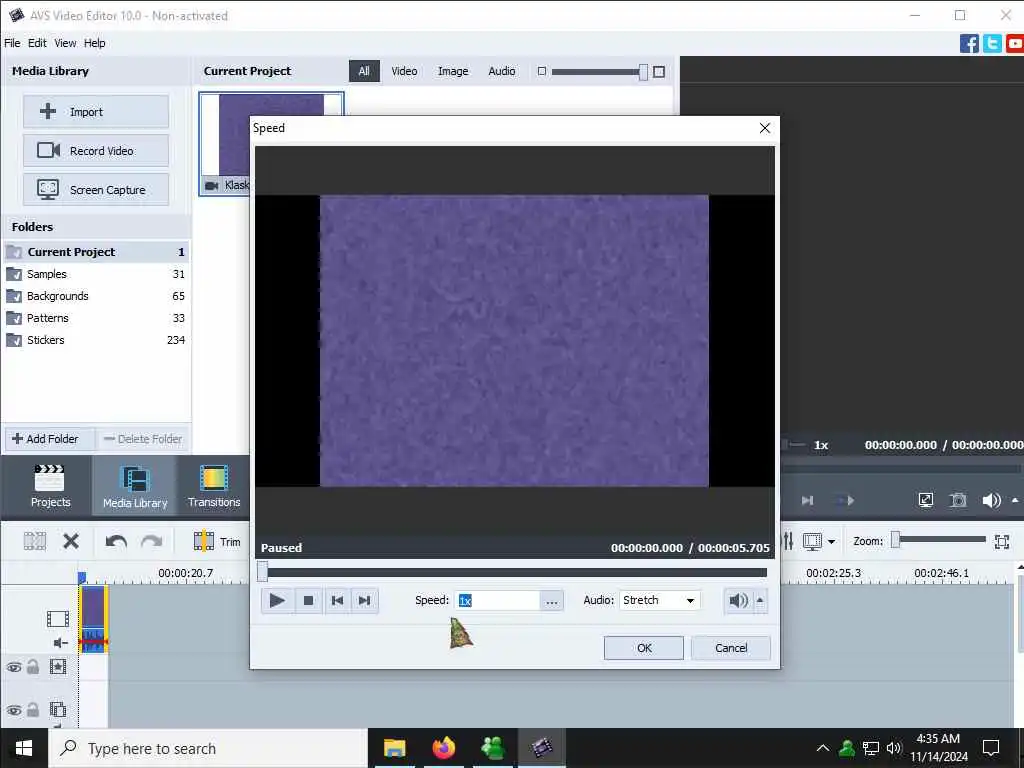The width and height of the screenshot is (1024, 768).
Task: Delete selected clip with X icon
Action: 71,541
